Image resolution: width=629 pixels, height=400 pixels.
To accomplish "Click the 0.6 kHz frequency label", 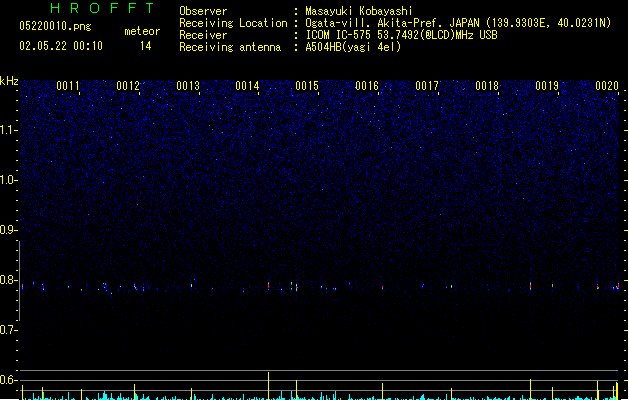I will [x=8, y=380].
